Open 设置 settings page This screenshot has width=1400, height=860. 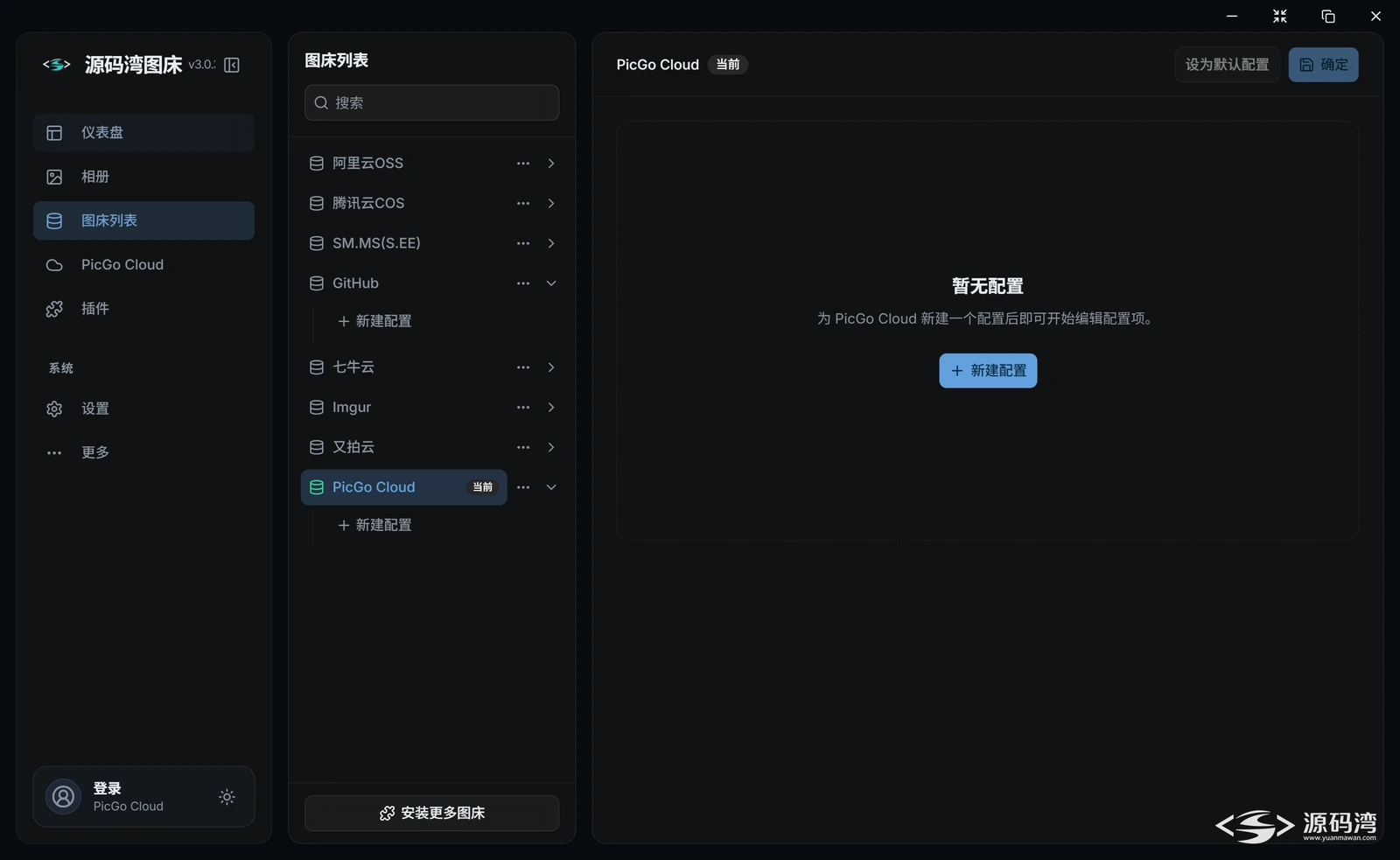143,409
